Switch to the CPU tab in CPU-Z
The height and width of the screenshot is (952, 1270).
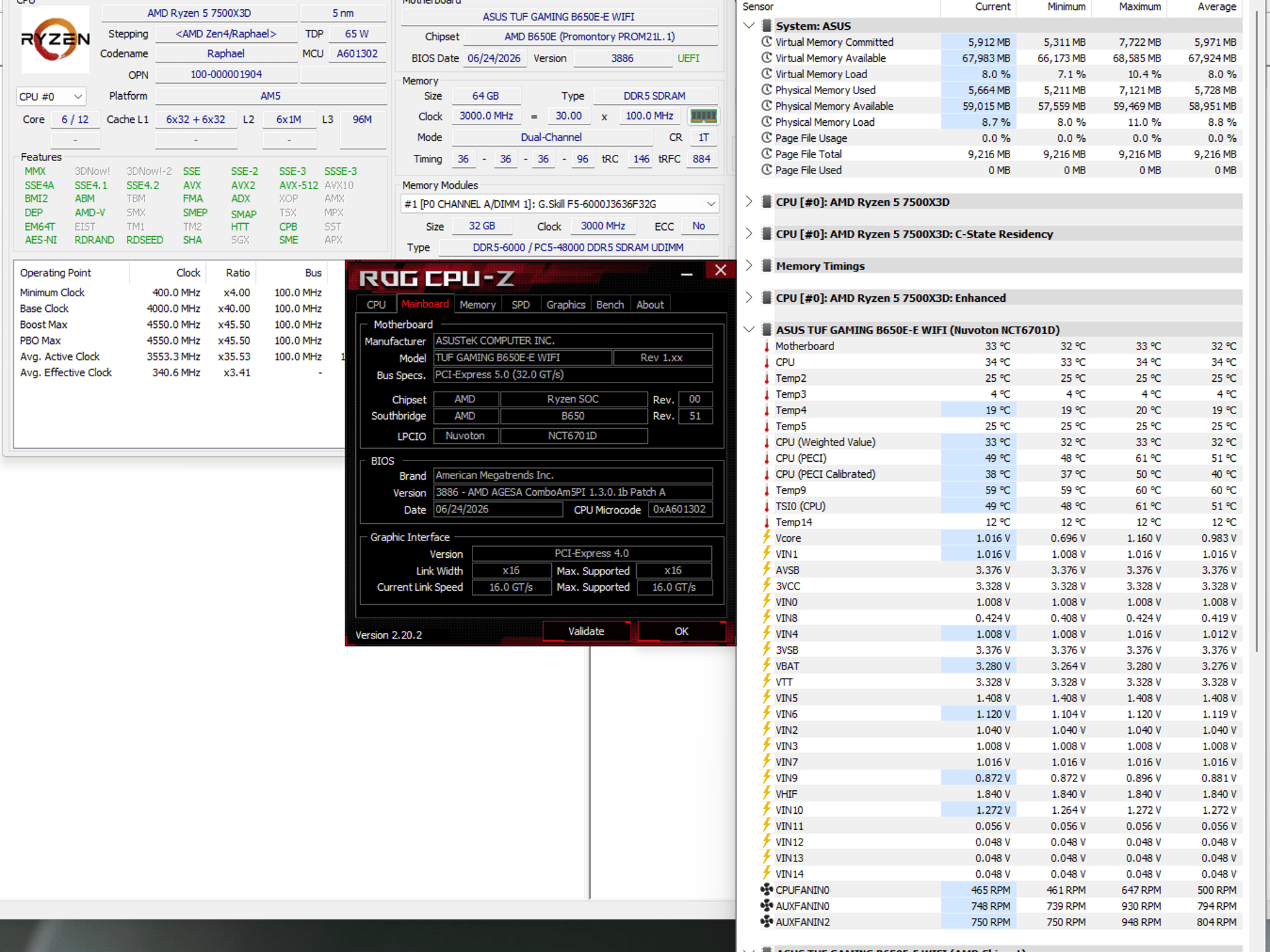tap(376, 304)
